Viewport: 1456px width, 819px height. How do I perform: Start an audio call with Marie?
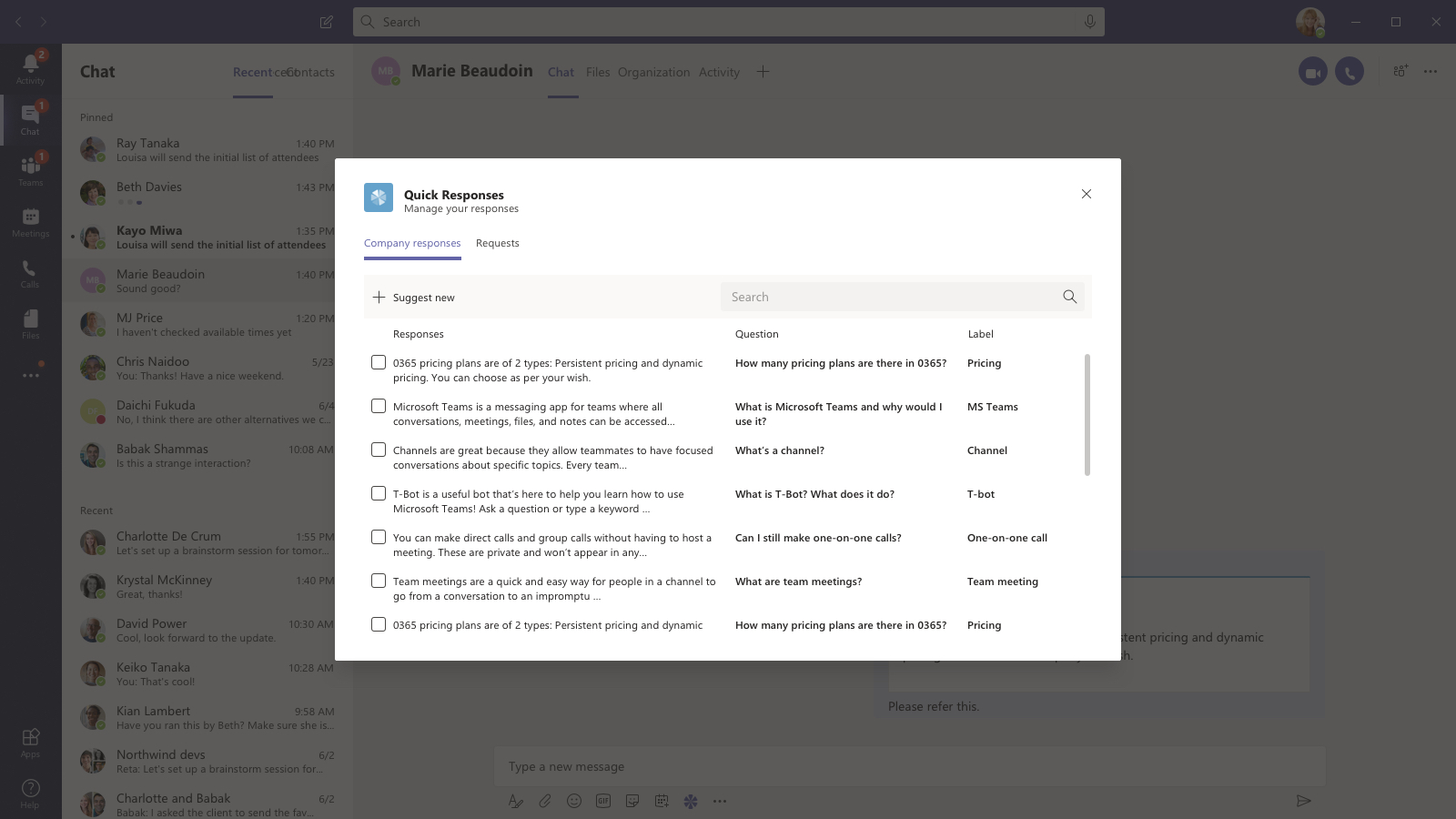click(1350, 72)
